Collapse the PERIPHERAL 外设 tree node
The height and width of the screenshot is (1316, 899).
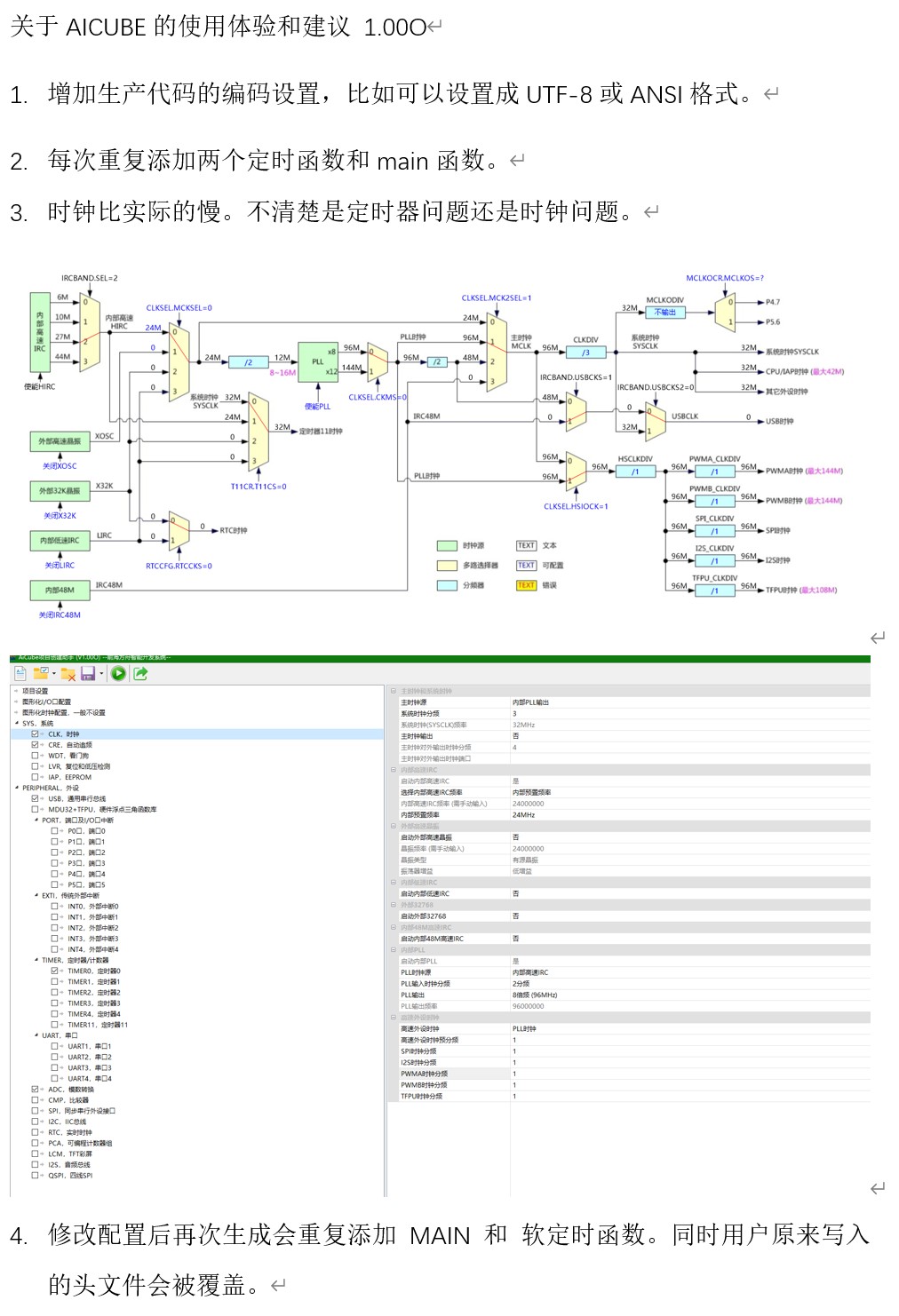pyautogui.click(x=16, y=788)
